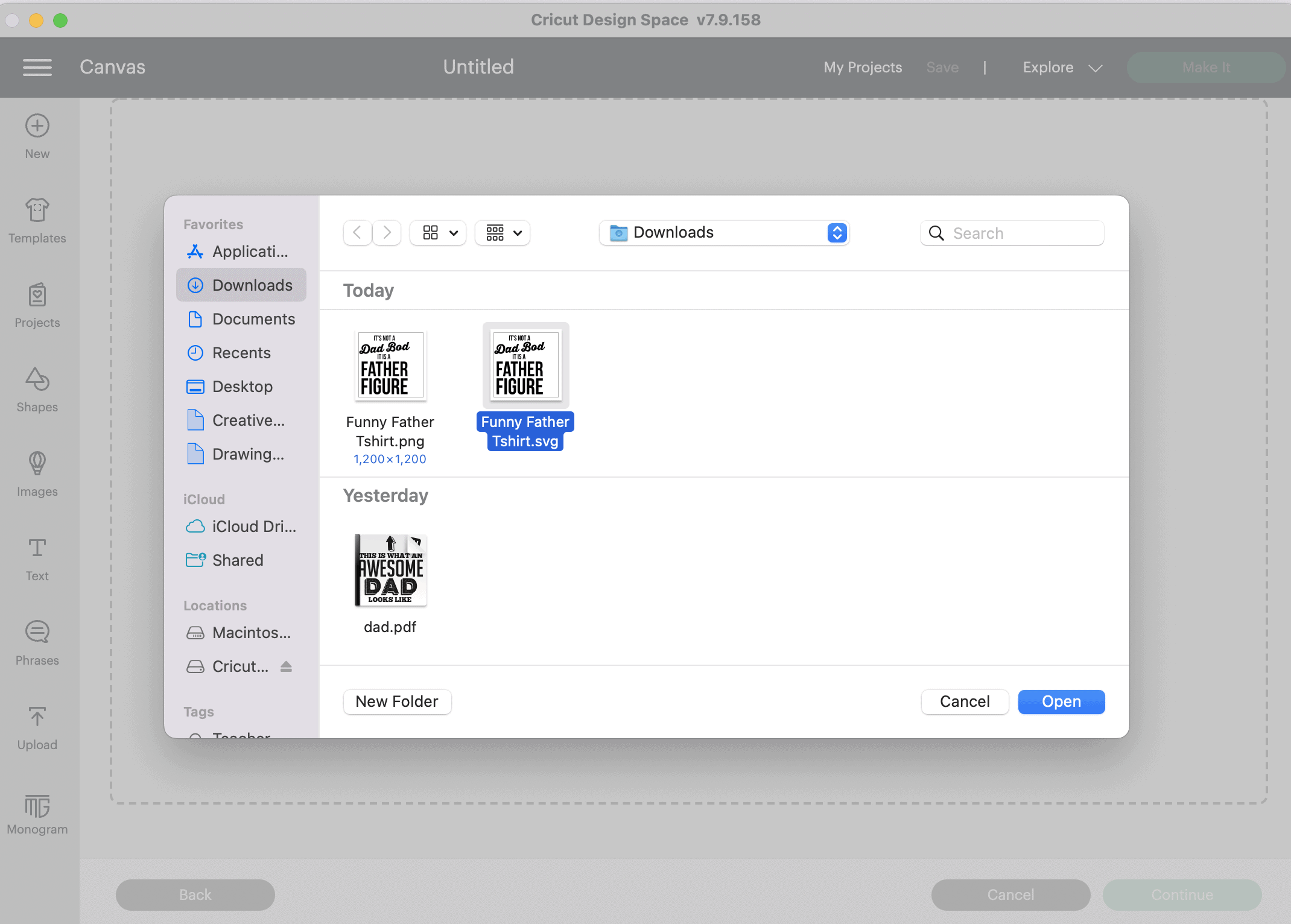Go back with the left chevron
Image resolution: width=1291 pixels, height=924 pixels.
point(357,233)
